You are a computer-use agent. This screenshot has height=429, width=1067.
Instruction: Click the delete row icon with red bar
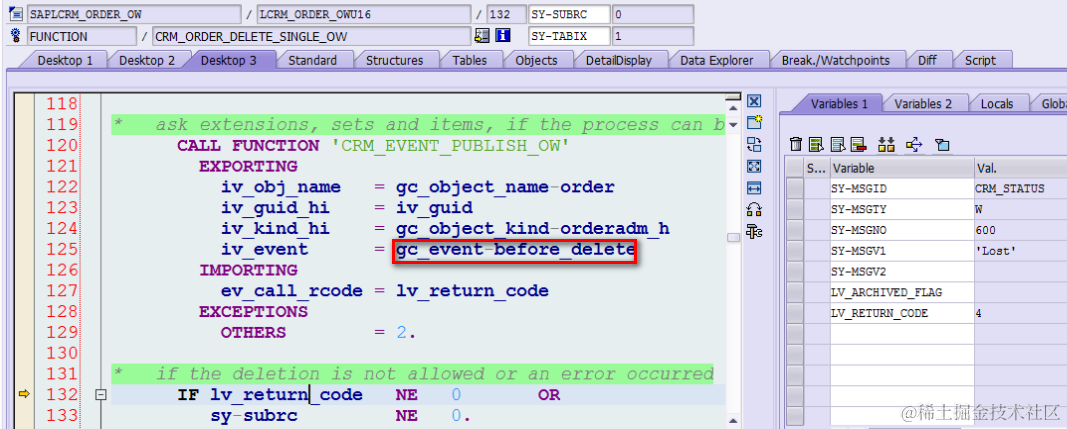pos(857,144)
